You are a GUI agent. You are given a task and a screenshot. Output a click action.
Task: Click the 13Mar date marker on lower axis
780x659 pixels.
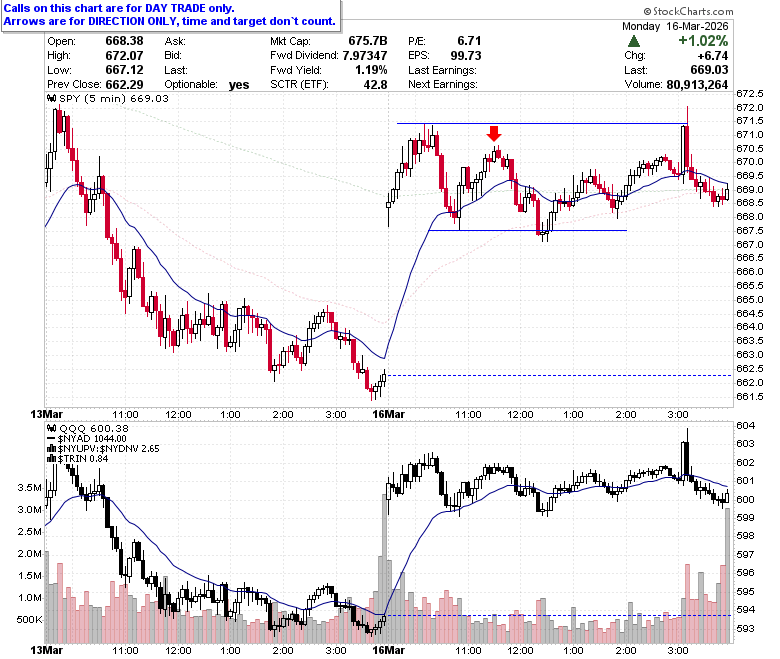(x=46, y=650)
